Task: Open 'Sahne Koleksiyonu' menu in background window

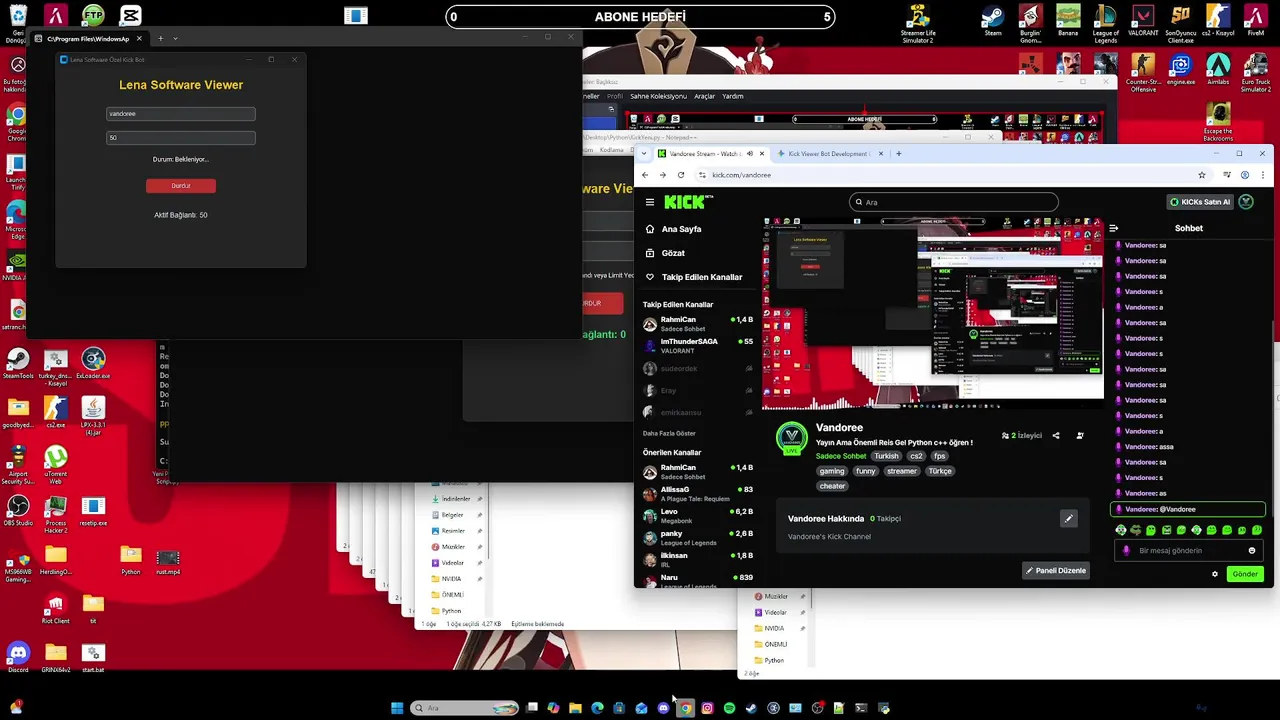Action: (658, 96)
